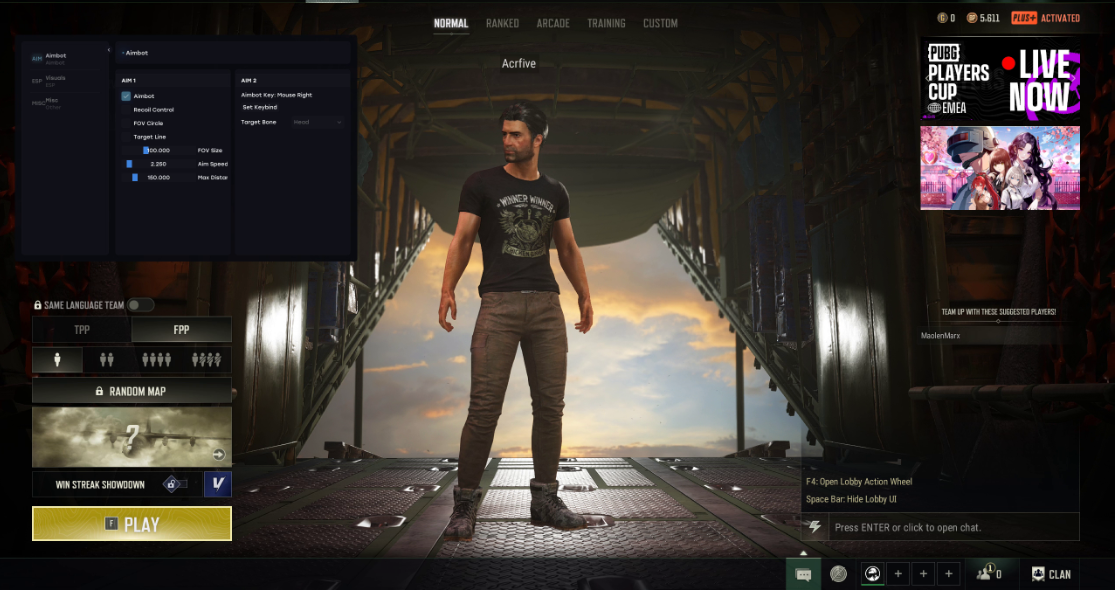Select Duo mode two-person icon
The image size is (1115, 590).
107,360
